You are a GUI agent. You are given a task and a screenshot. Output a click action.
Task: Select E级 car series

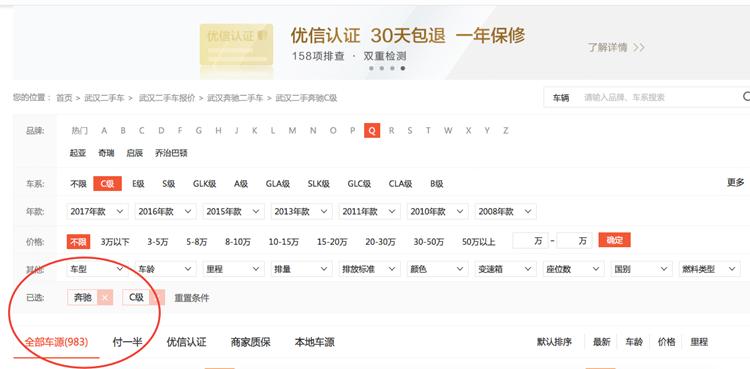(138, 183)
